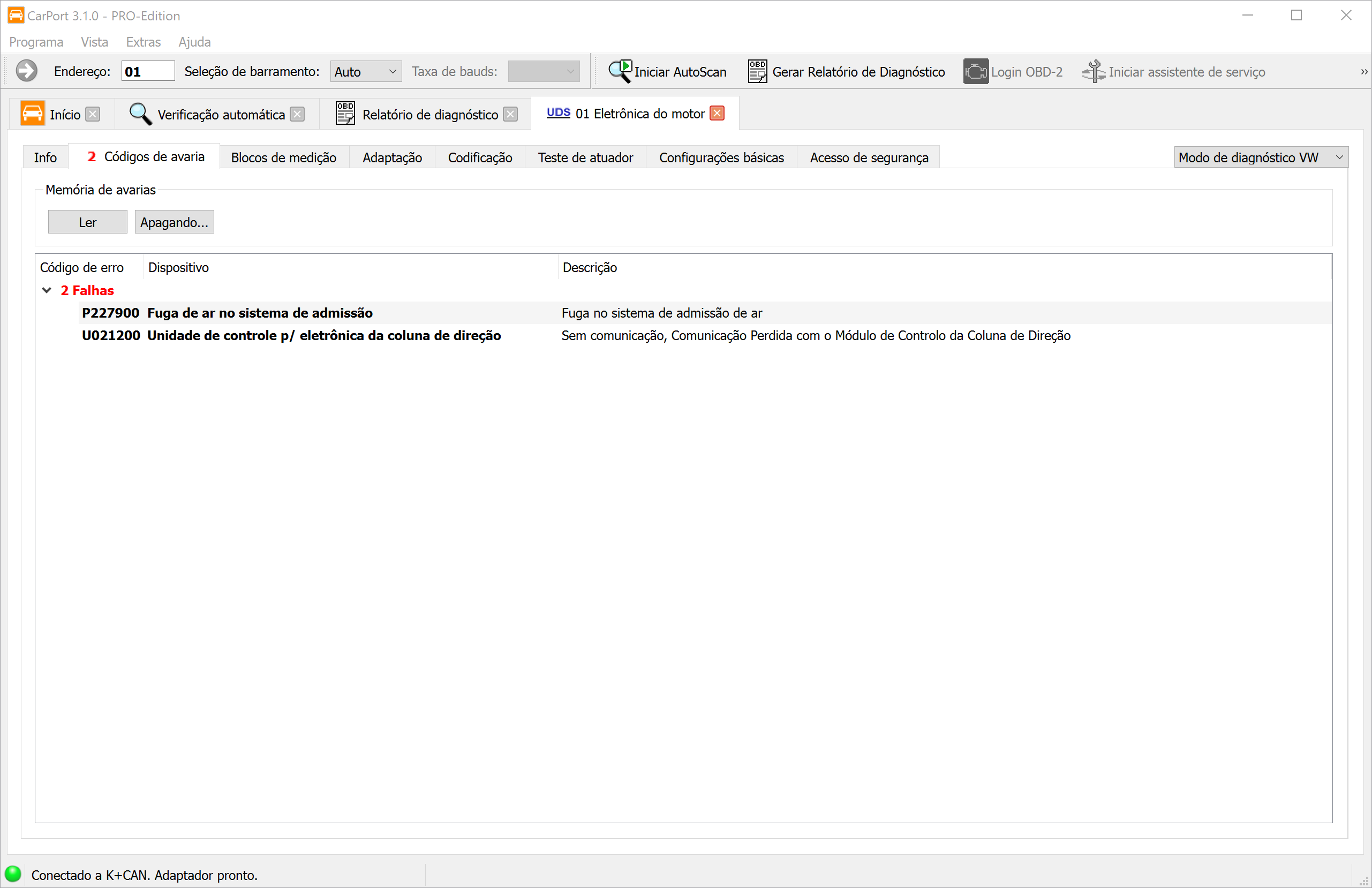1372x888 pixels.
Task: Click the Apagando... button
Action: click(174, 223)
